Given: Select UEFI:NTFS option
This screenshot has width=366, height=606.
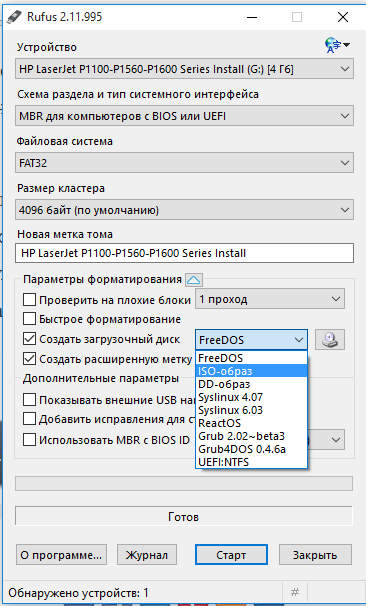Looking at the screenshot, I should point(252,462).
